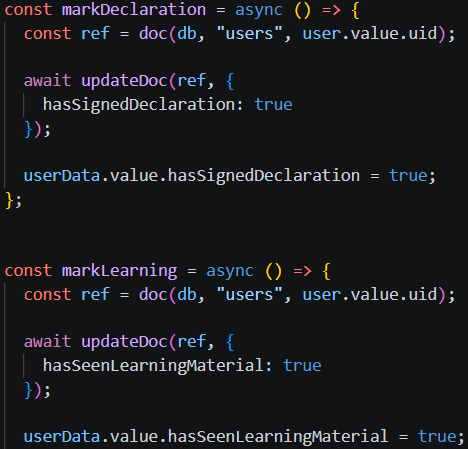
Task: Click the first await keyword
Action: coord(47,81)
